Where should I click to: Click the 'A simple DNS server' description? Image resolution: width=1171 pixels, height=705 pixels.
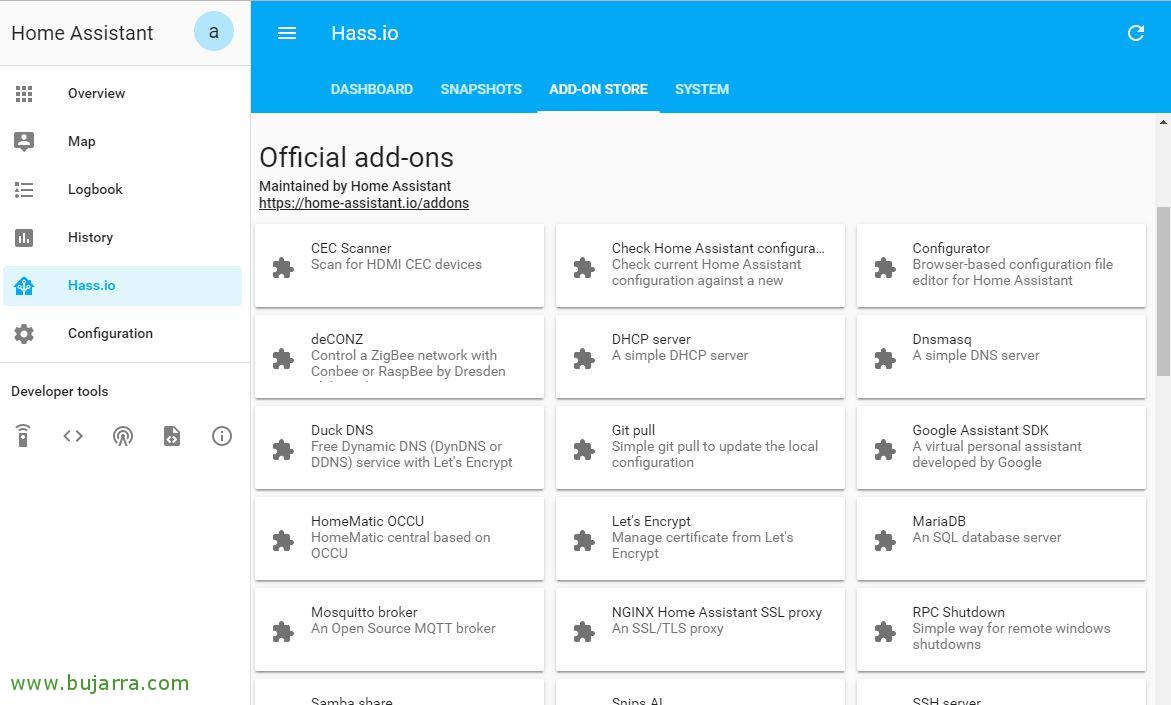(x=975, y=355)
